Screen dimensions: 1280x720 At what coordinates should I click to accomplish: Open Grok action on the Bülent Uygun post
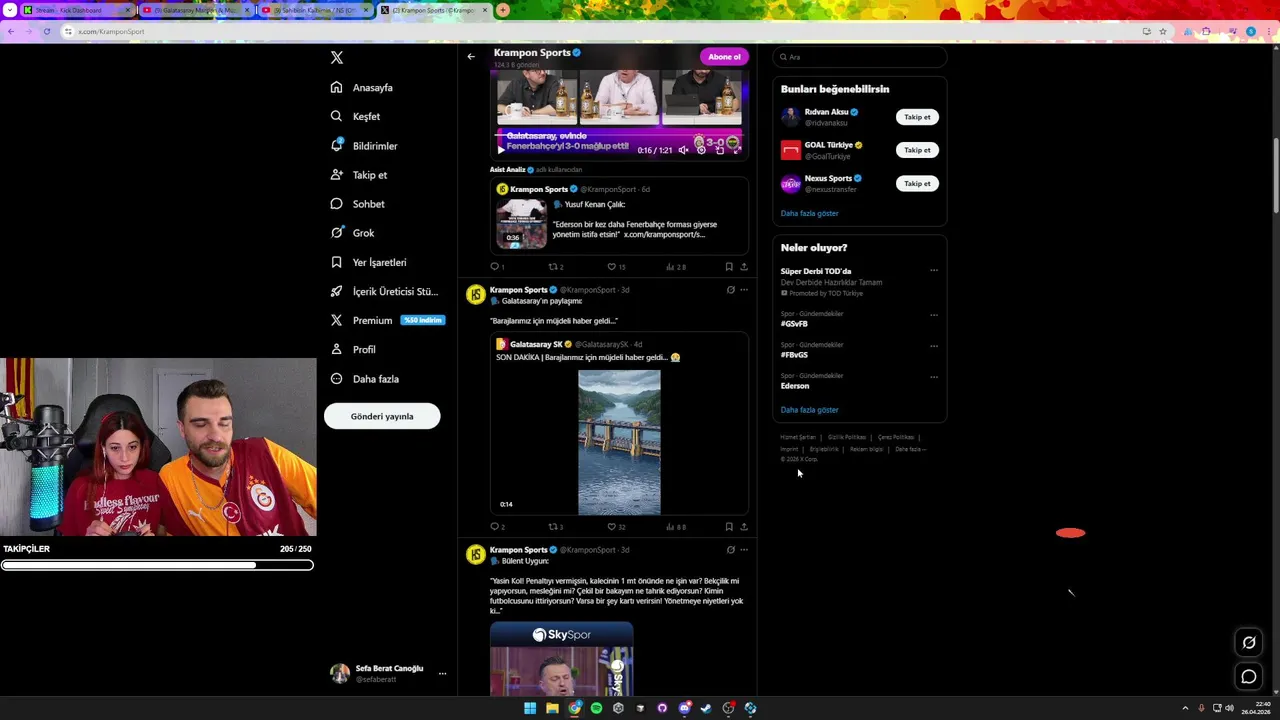pos(730,550)
